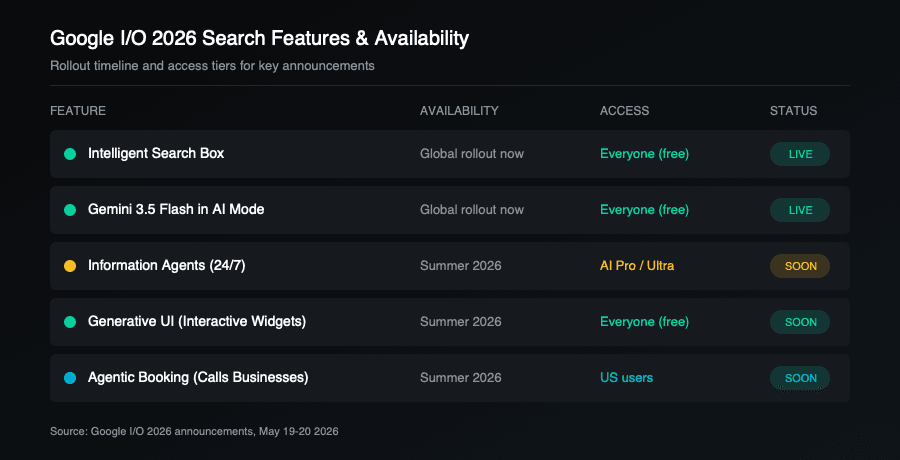Select 'Agentic Booking (Calls Businesses)' feature name
Viewport: 900px width, 460px height.
pos(198,378)
